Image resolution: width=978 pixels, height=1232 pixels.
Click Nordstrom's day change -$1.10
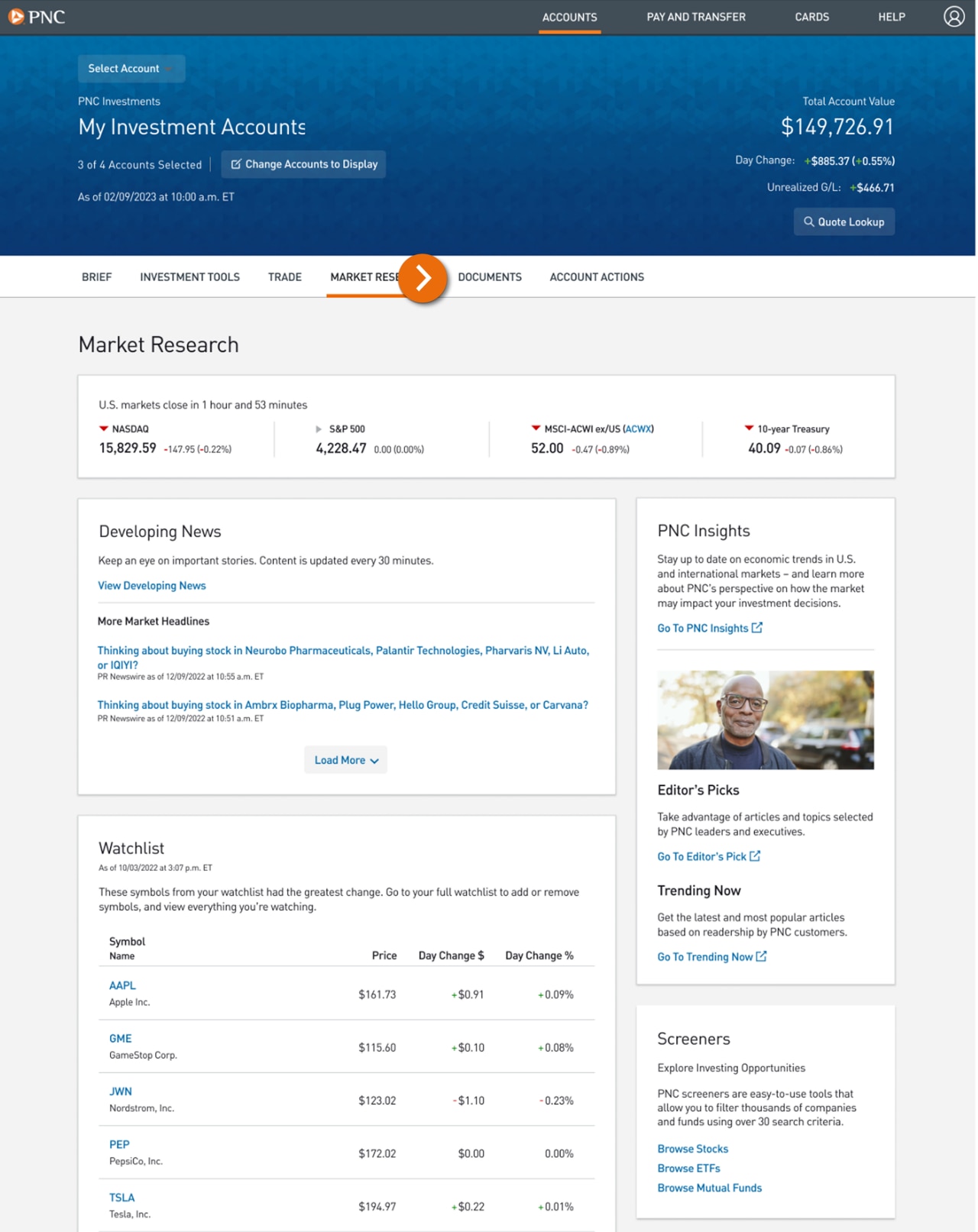[x=468, y=1101]
